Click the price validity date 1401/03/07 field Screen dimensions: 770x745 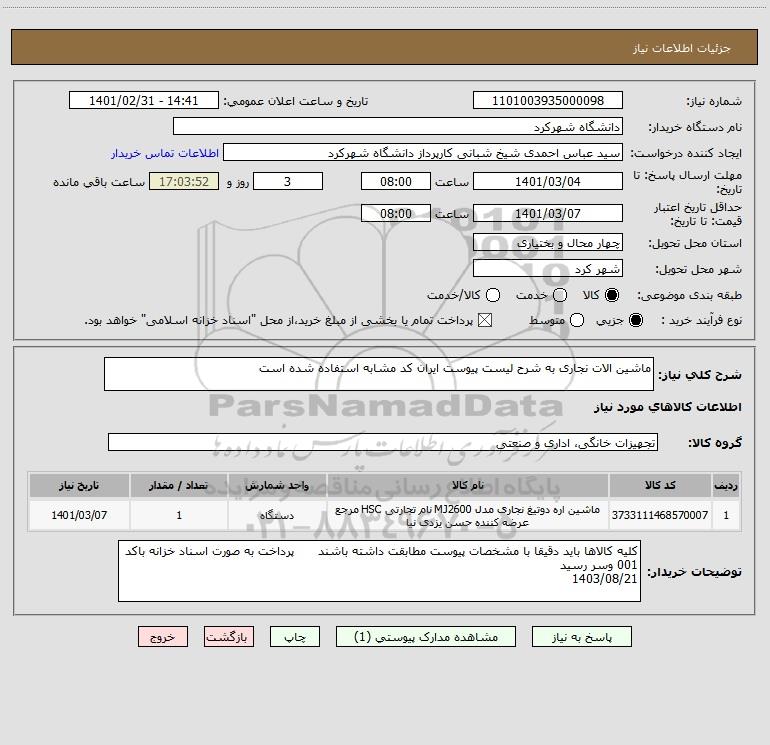pos(548,213)
